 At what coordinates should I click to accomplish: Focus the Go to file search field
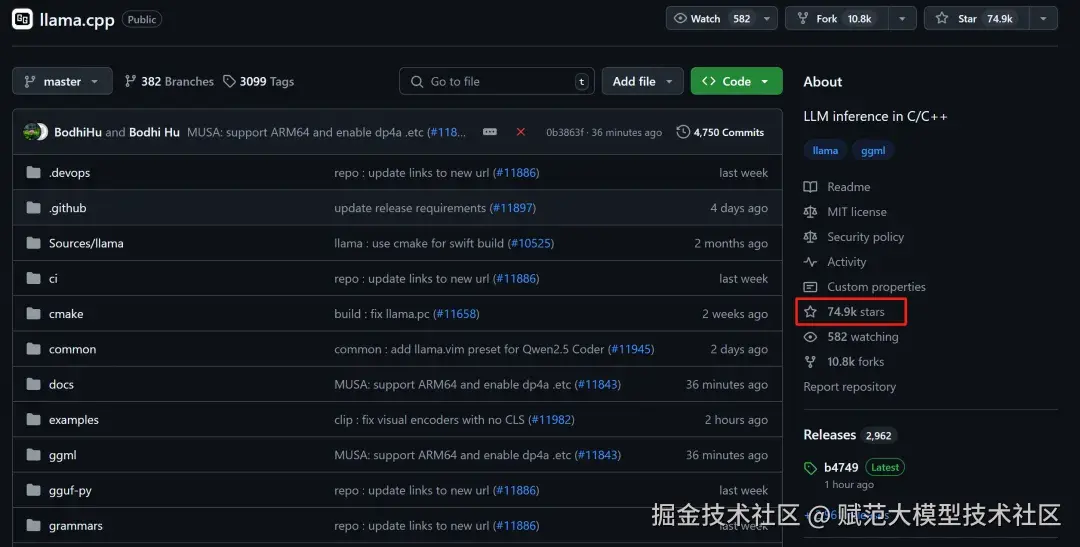497,81
